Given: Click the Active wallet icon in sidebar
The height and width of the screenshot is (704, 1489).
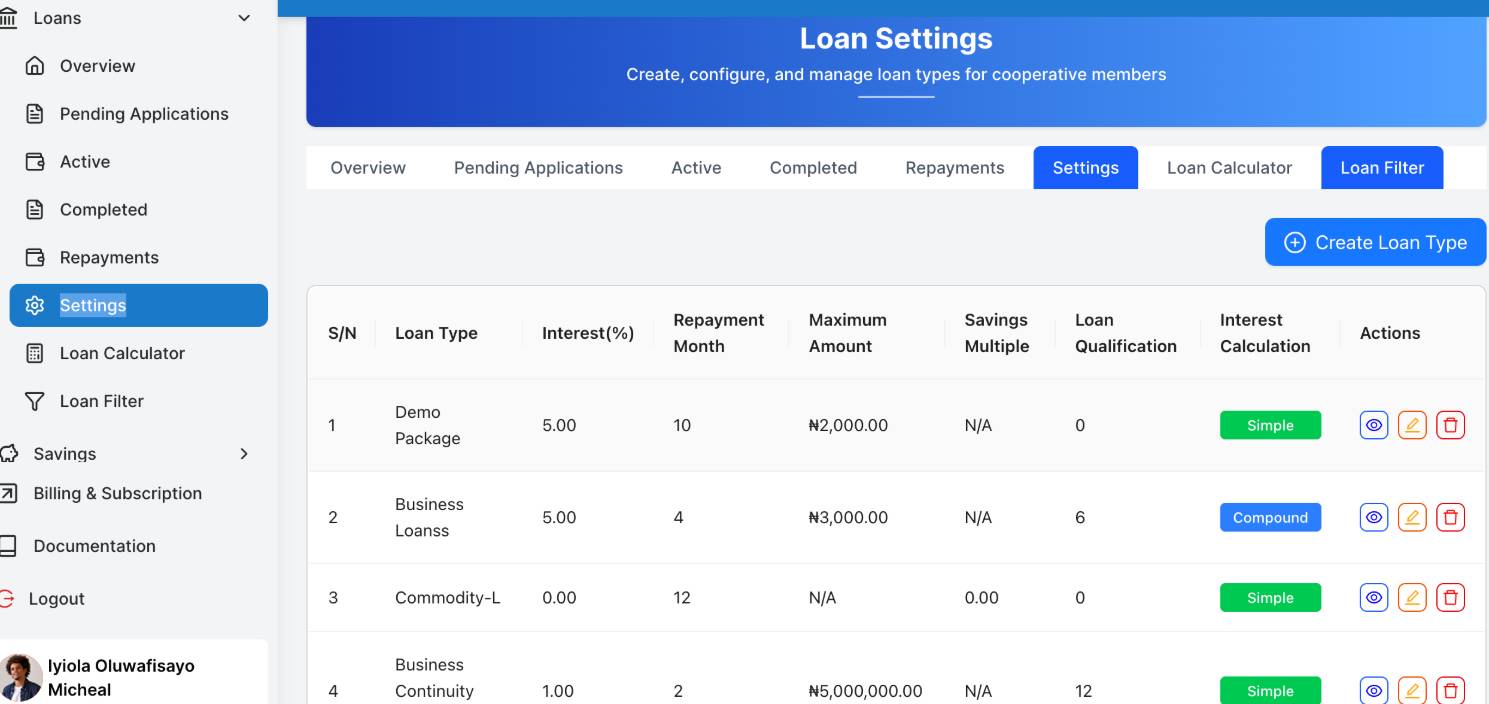Looking at the screenshot, I should 35,162.
